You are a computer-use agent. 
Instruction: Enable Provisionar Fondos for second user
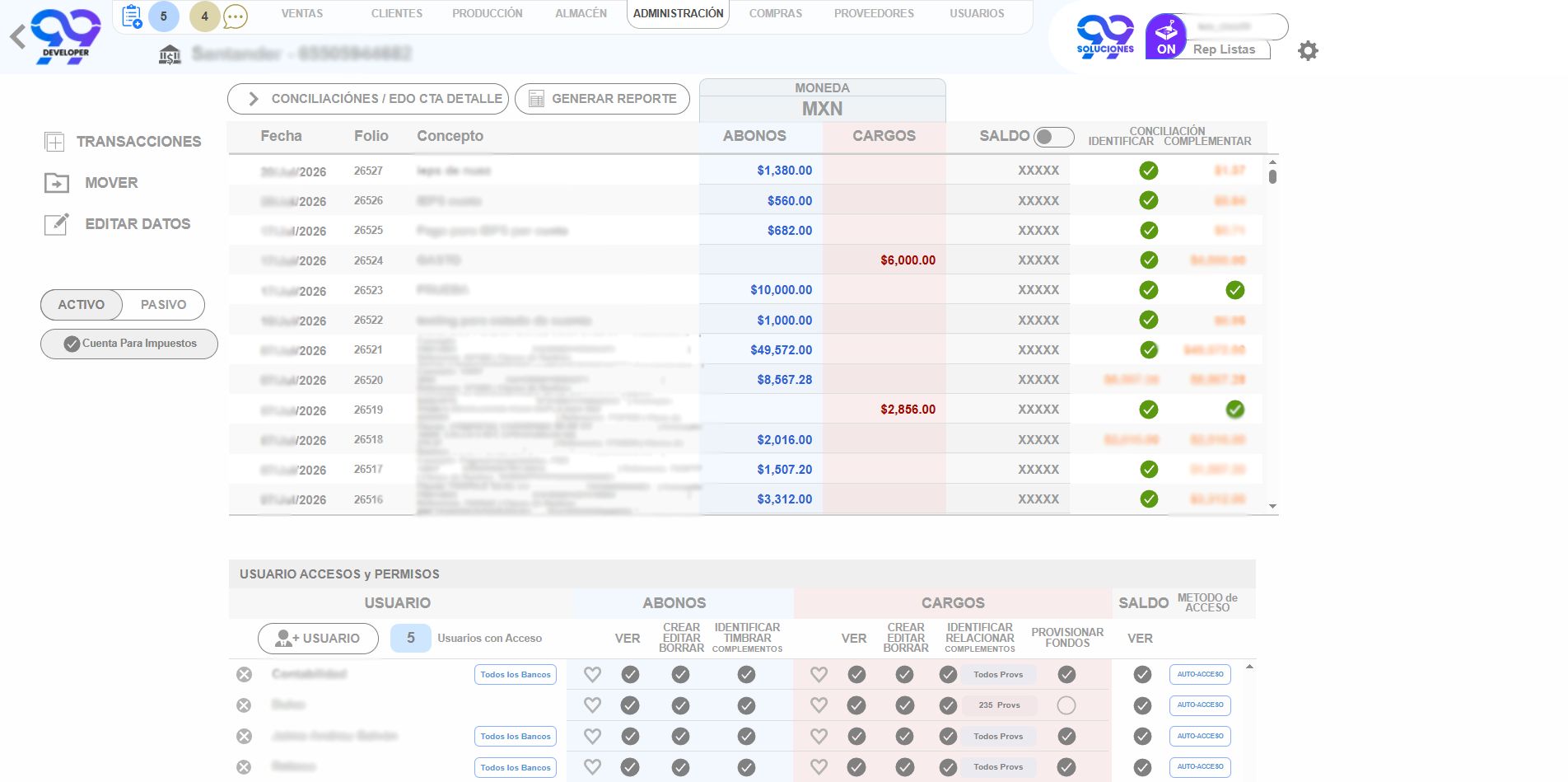pyautogui.click(x=1066, y=705)
